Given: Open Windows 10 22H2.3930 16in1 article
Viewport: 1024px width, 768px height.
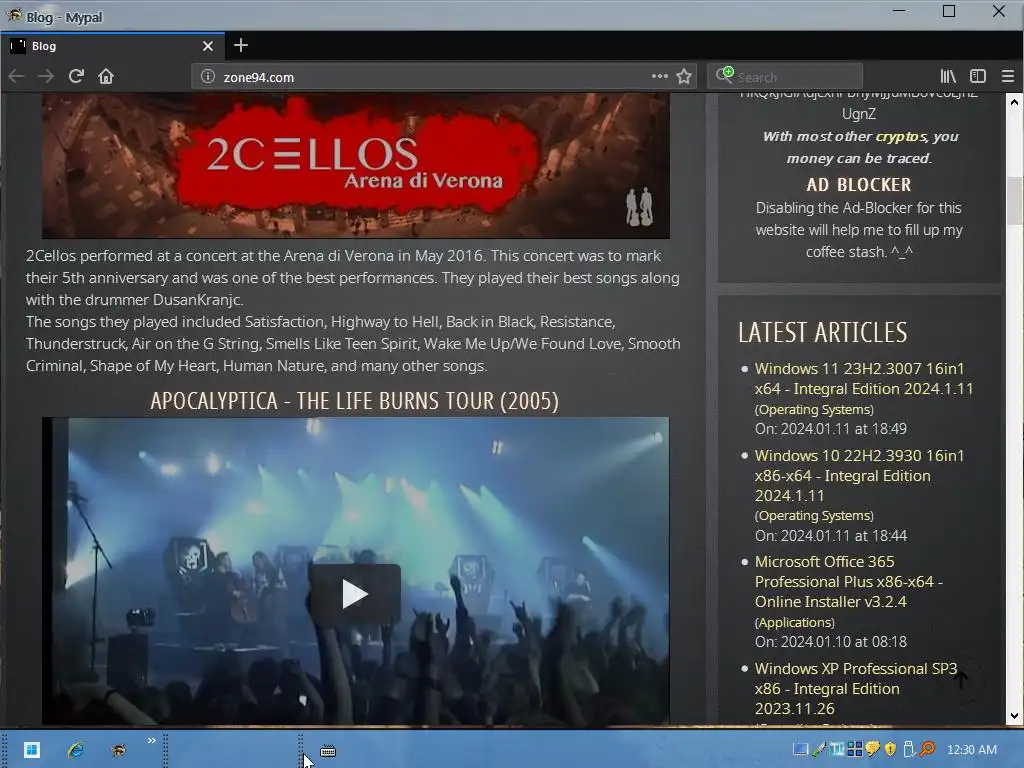Looking at the screenshot, I should click(859, 475).
